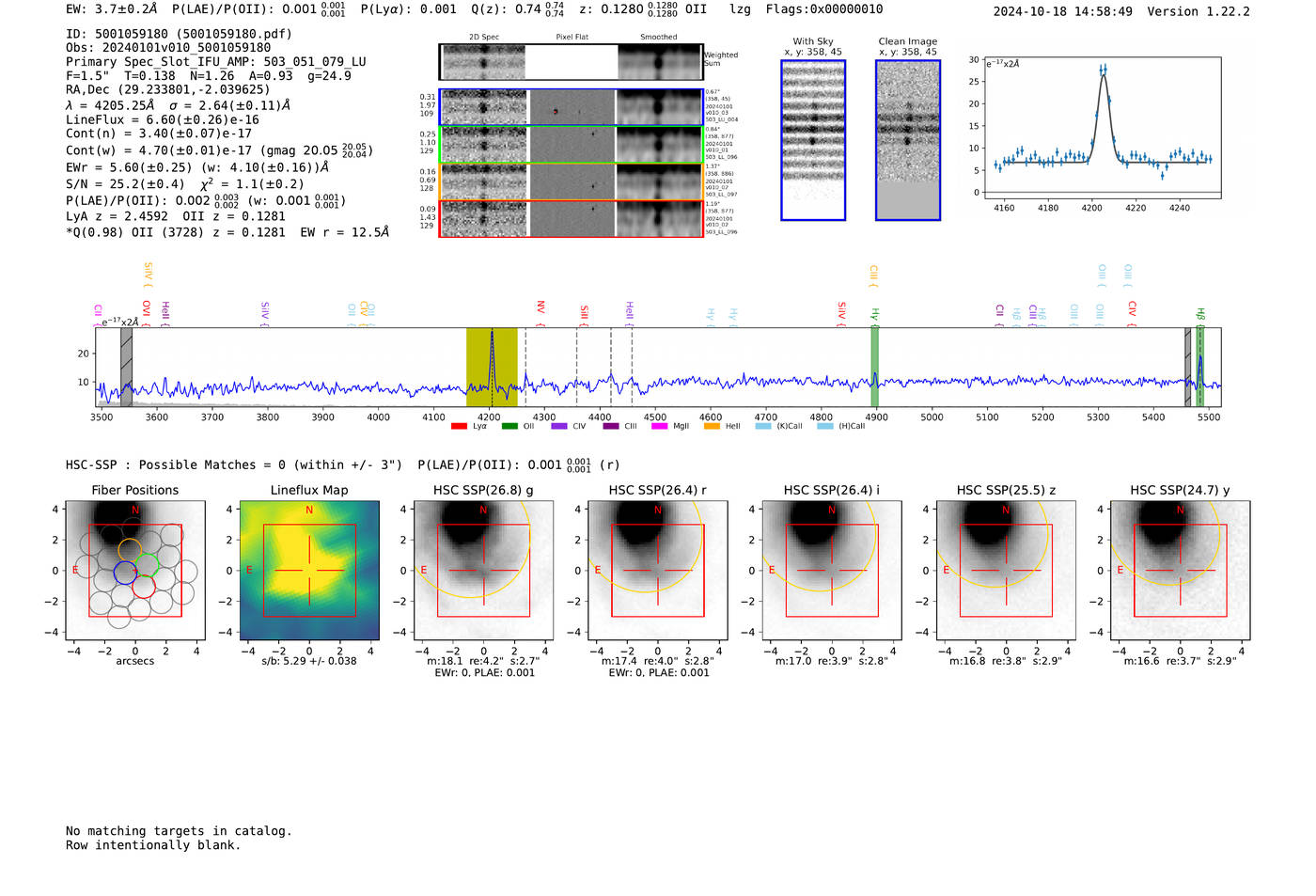This screenshot has height=896, width=1316.
Task: Click the green fiber circle in Fiber Positions
Action: 146,566
